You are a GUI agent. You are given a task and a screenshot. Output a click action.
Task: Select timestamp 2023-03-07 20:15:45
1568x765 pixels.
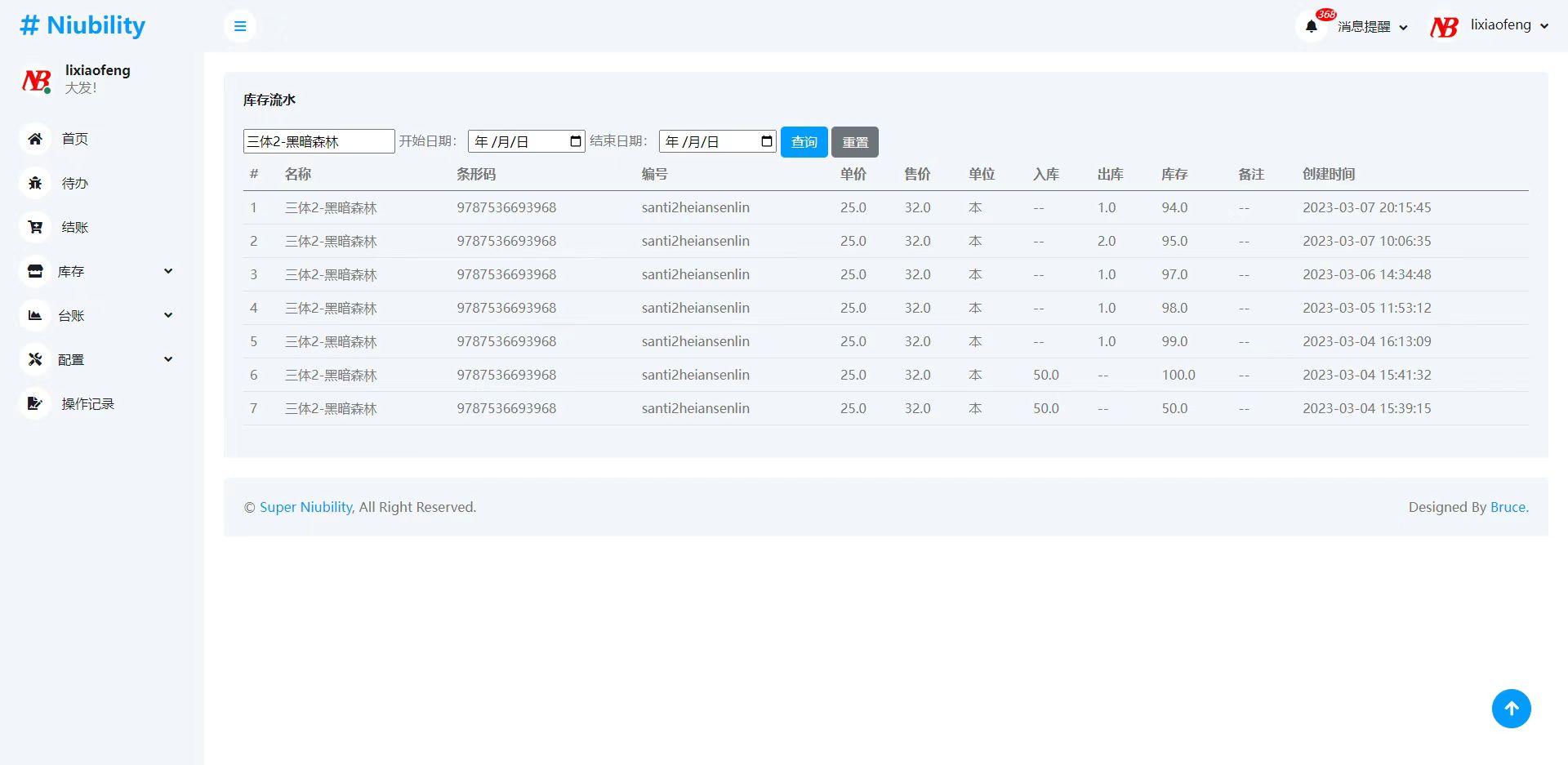point(1367,207)
